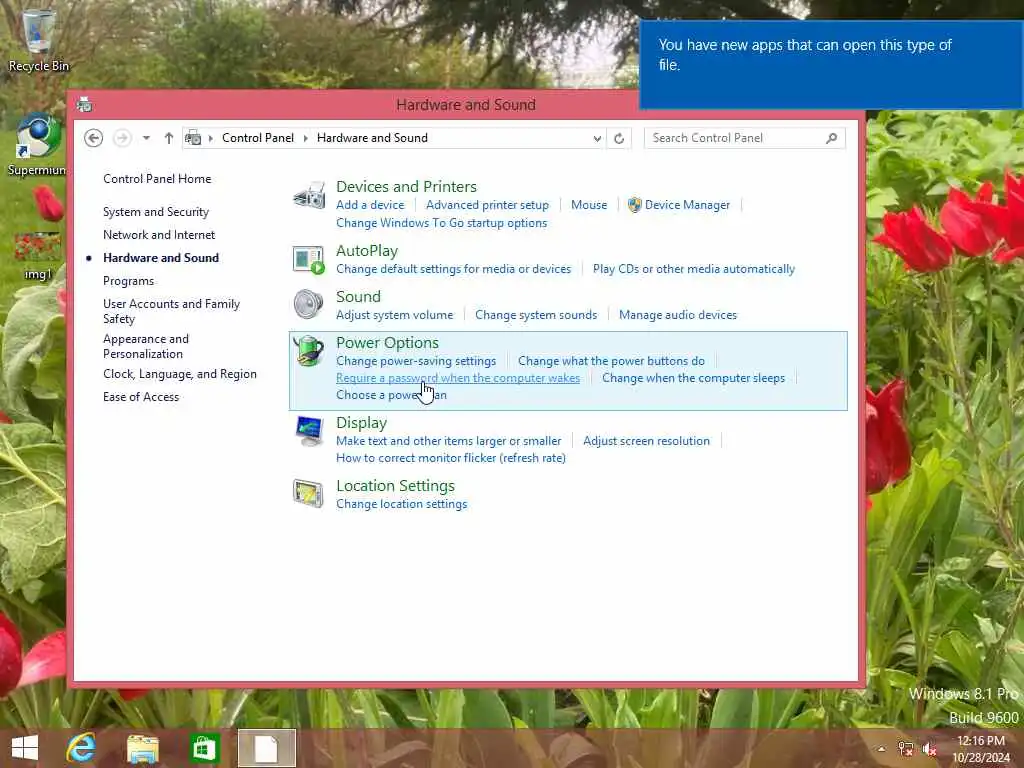Open the Devices and Printers heading
The width and height of the screenshot is (1024, 768).
pos(406,186)
